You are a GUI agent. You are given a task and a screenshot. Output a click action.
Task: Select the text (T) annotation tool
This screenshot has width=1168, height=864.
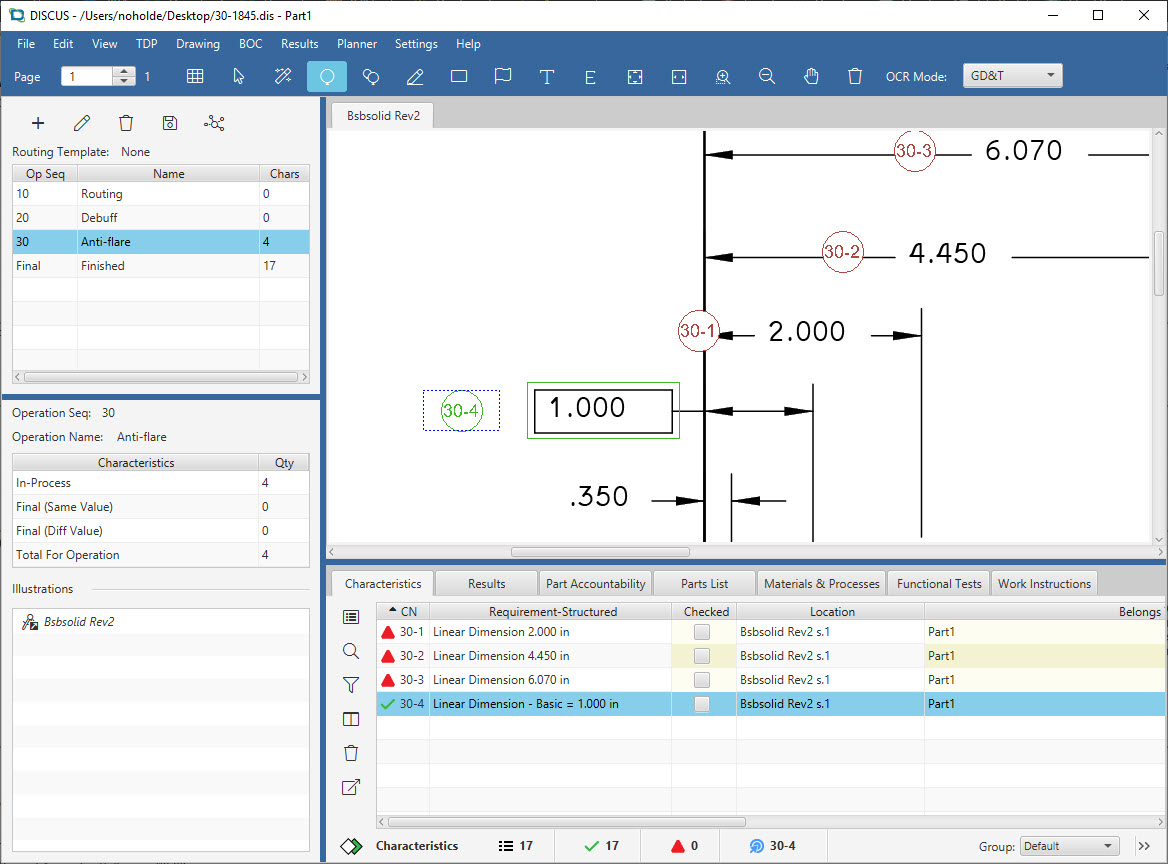(547, 75)
